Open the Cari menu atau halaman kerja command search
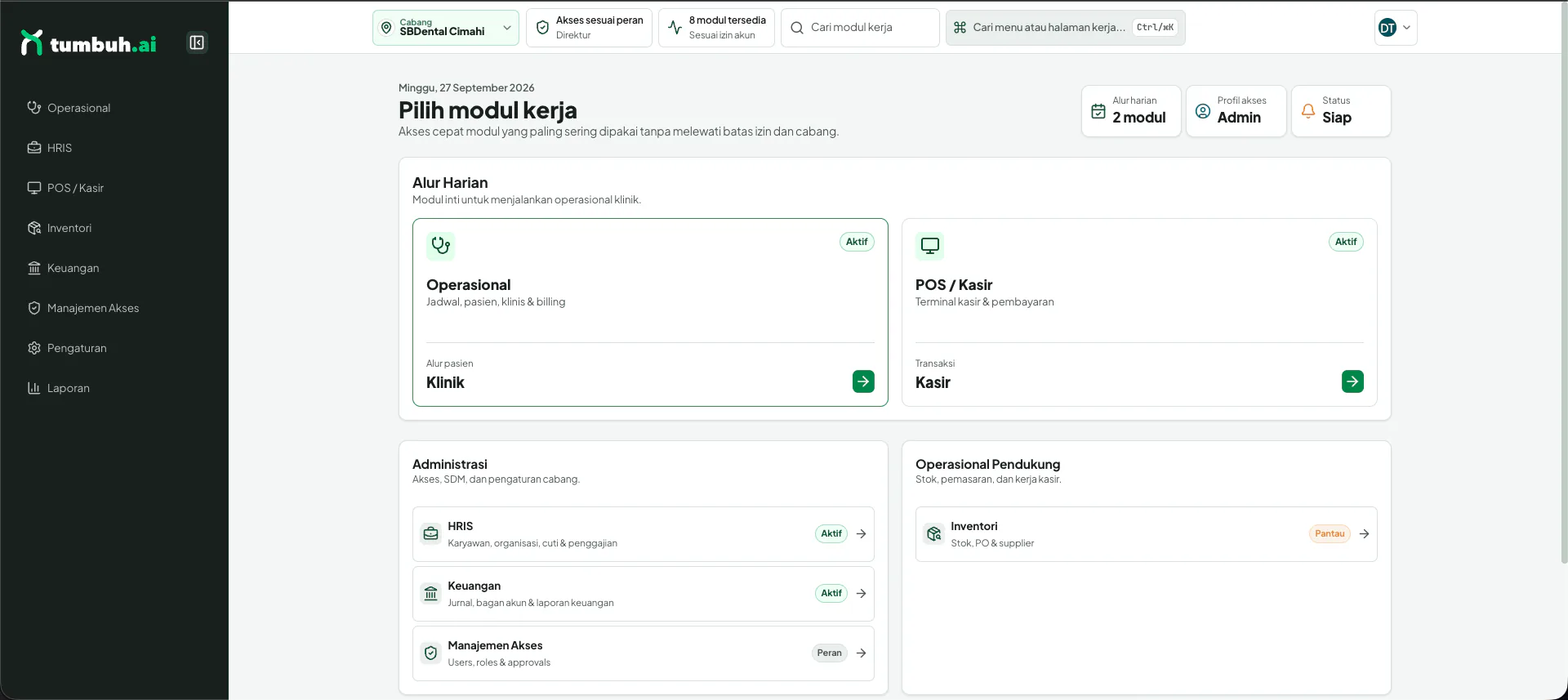 click(1066, 28)
